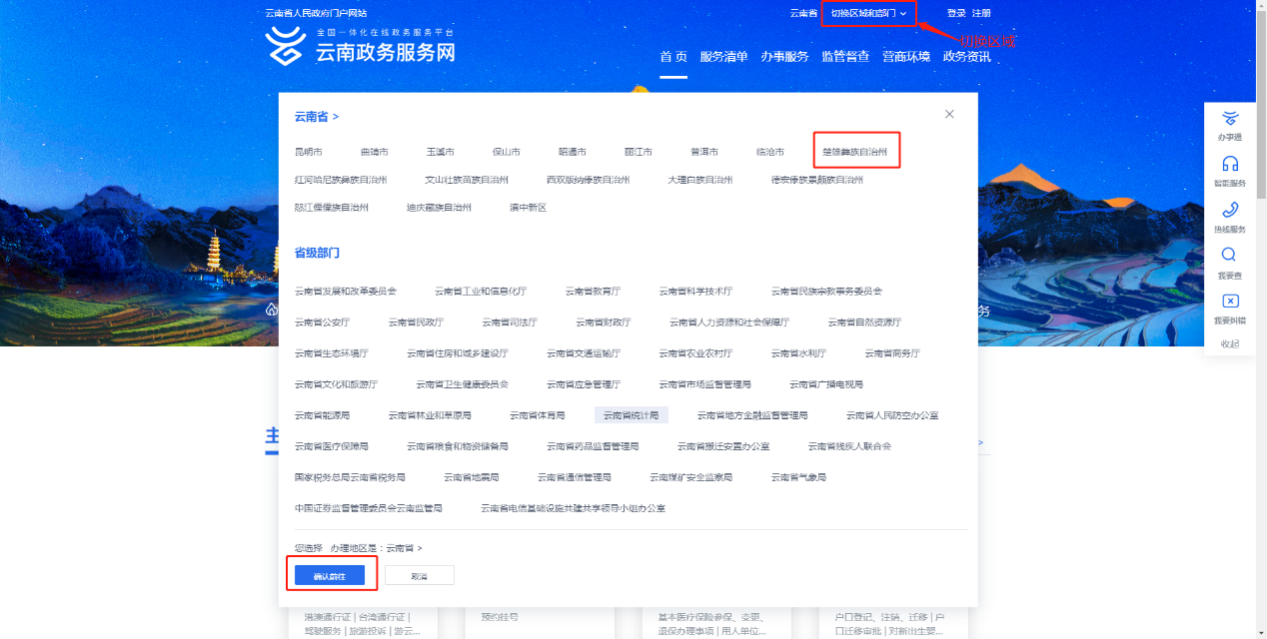This screenshot has height=639, width=1267.
Task: Choose 昆明市 from the city list
Action: (x=309, y=152)
